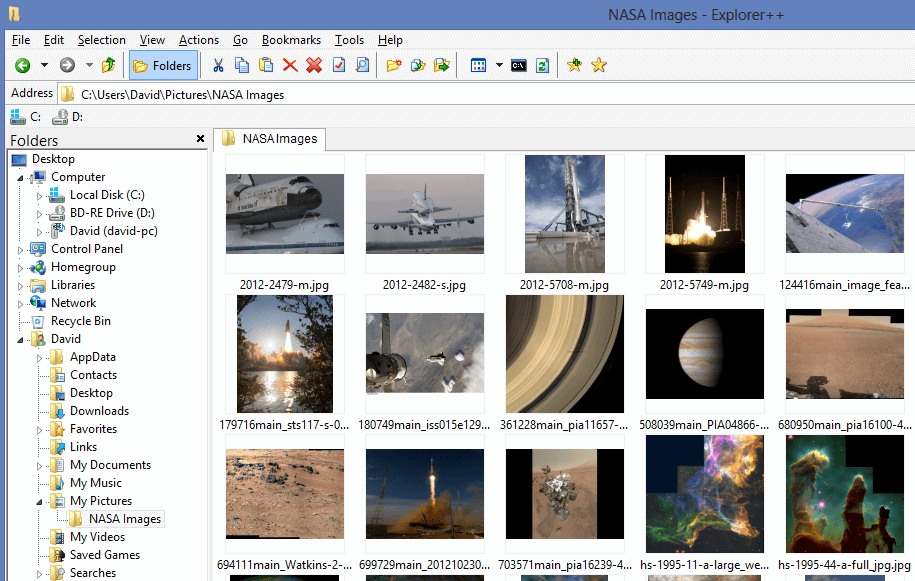This screenshot has height=581, width=915.
Task: Switch to drive C: in drives bar
Action: pos(26,117)
